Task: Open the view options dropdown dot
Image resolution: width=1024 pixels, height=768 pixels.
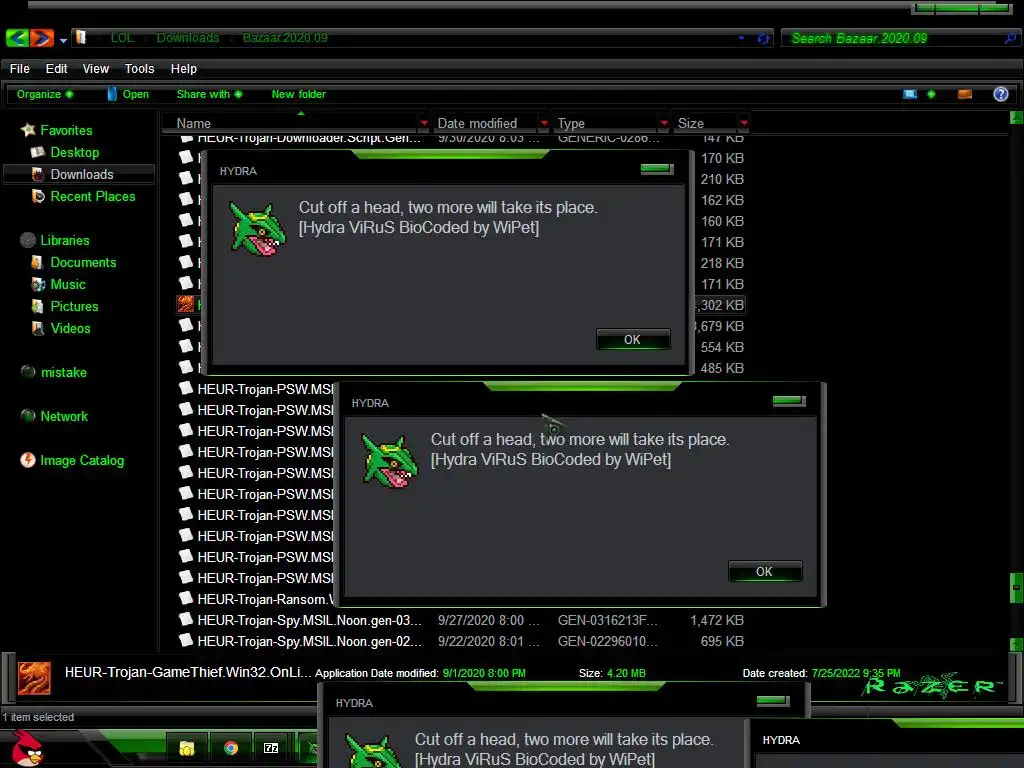Action: click(931, 94)
